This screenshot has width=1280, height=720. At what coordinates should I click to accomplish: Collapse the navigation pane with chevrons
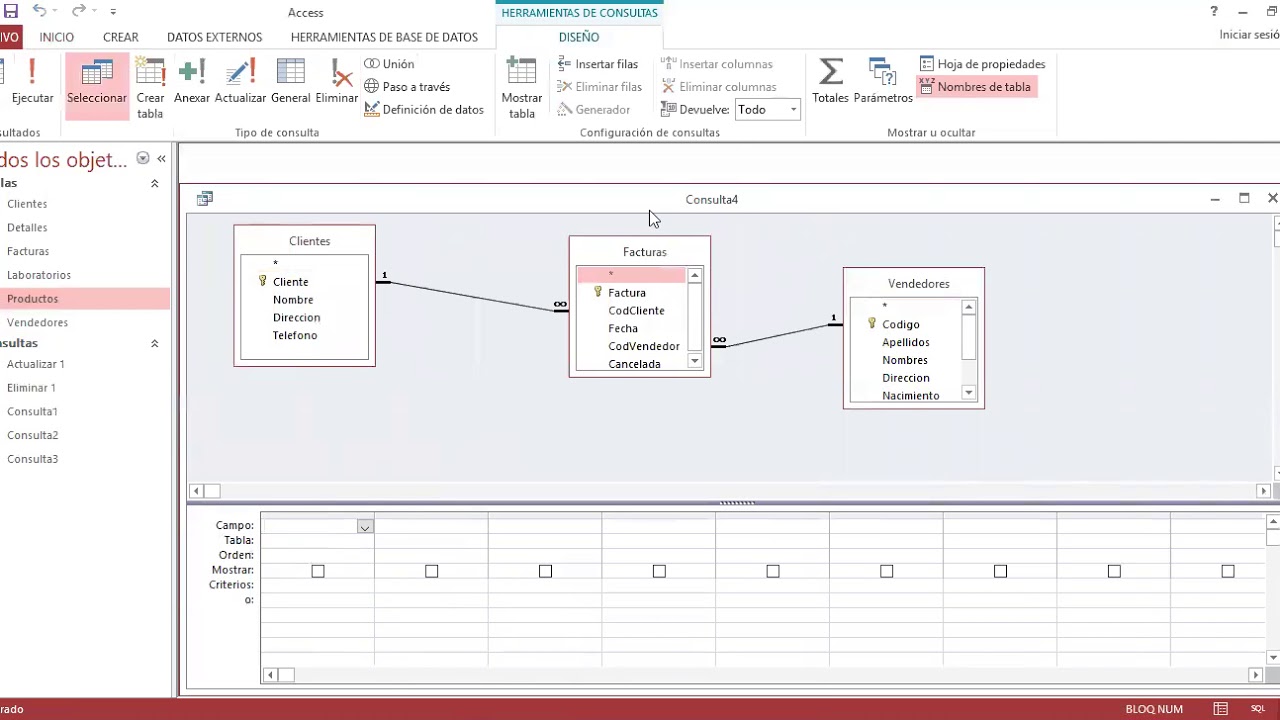pyautogui.click(x=161, y=158)
